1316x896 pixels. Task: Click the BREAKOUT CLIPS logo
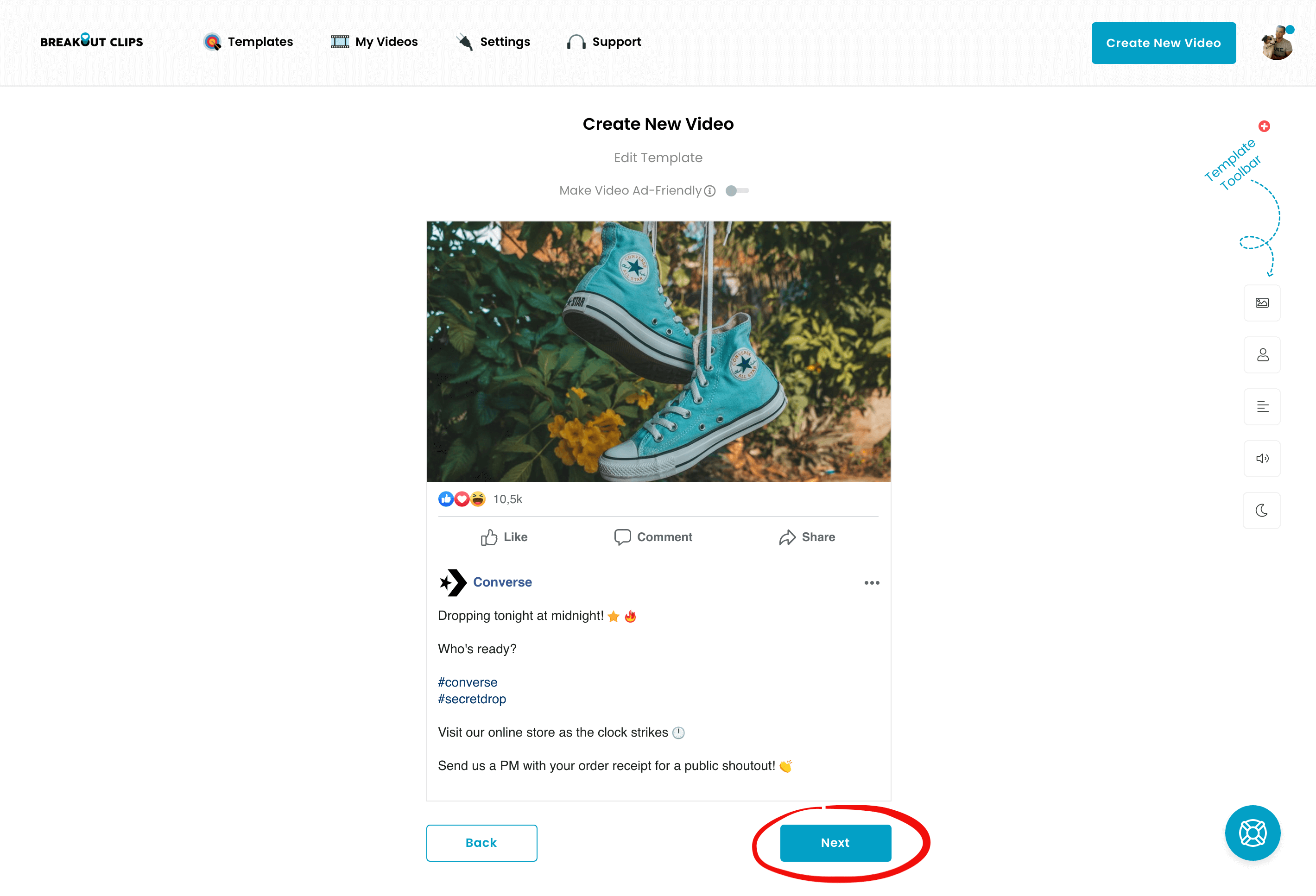click(x=91, y=41)
